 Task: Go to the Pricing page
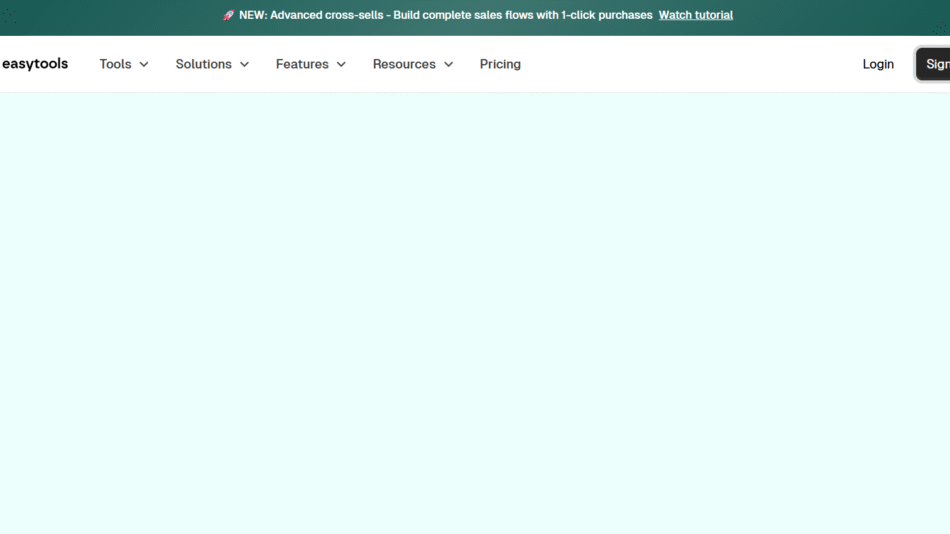(500, 64)
